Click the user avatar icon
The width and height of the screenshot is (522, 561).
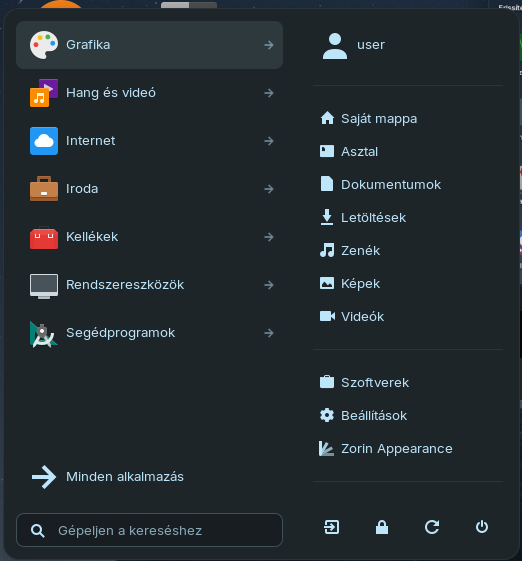pos(335,46)
